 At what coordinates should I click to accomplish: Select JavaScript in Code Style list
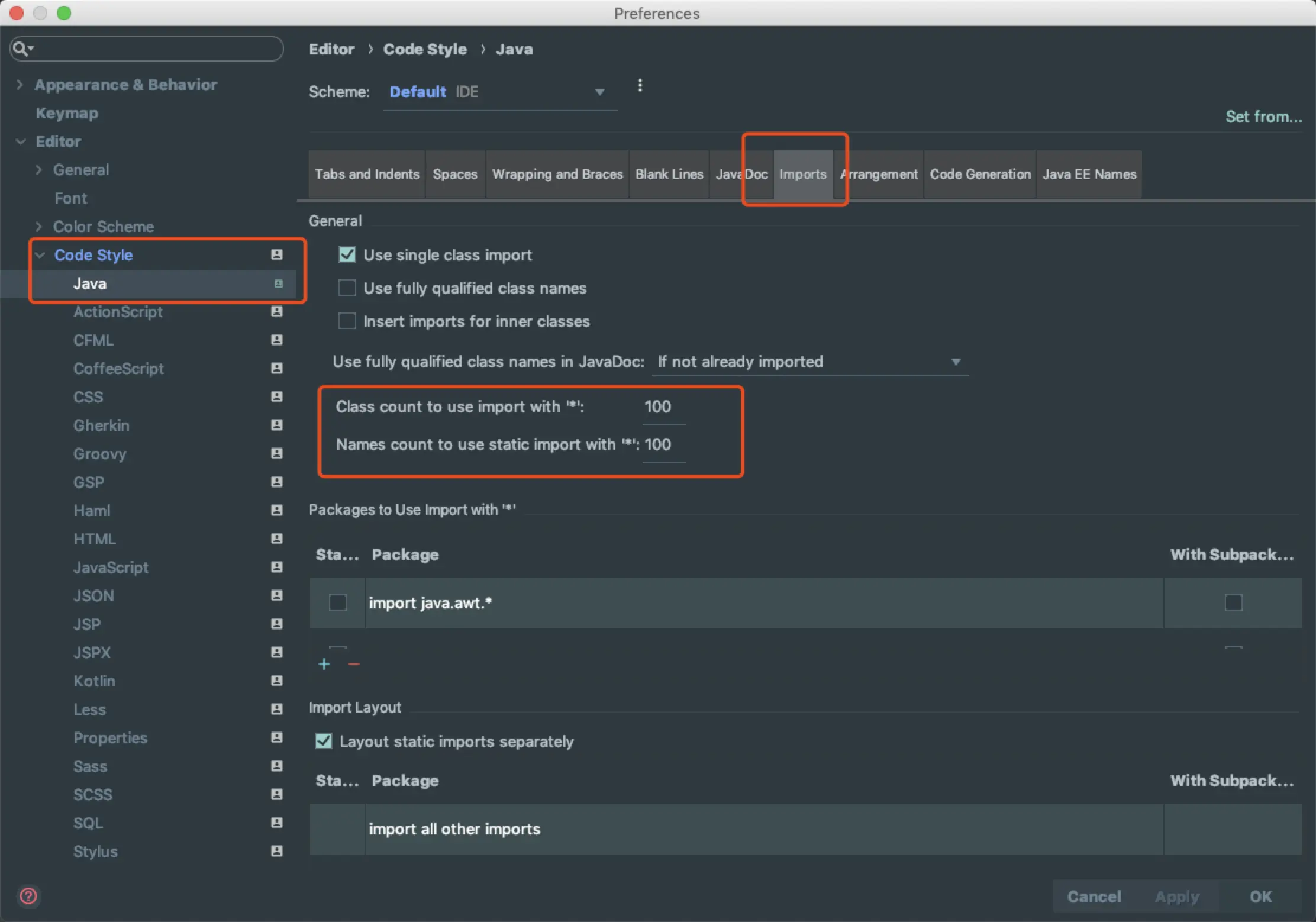coord(111,567)
